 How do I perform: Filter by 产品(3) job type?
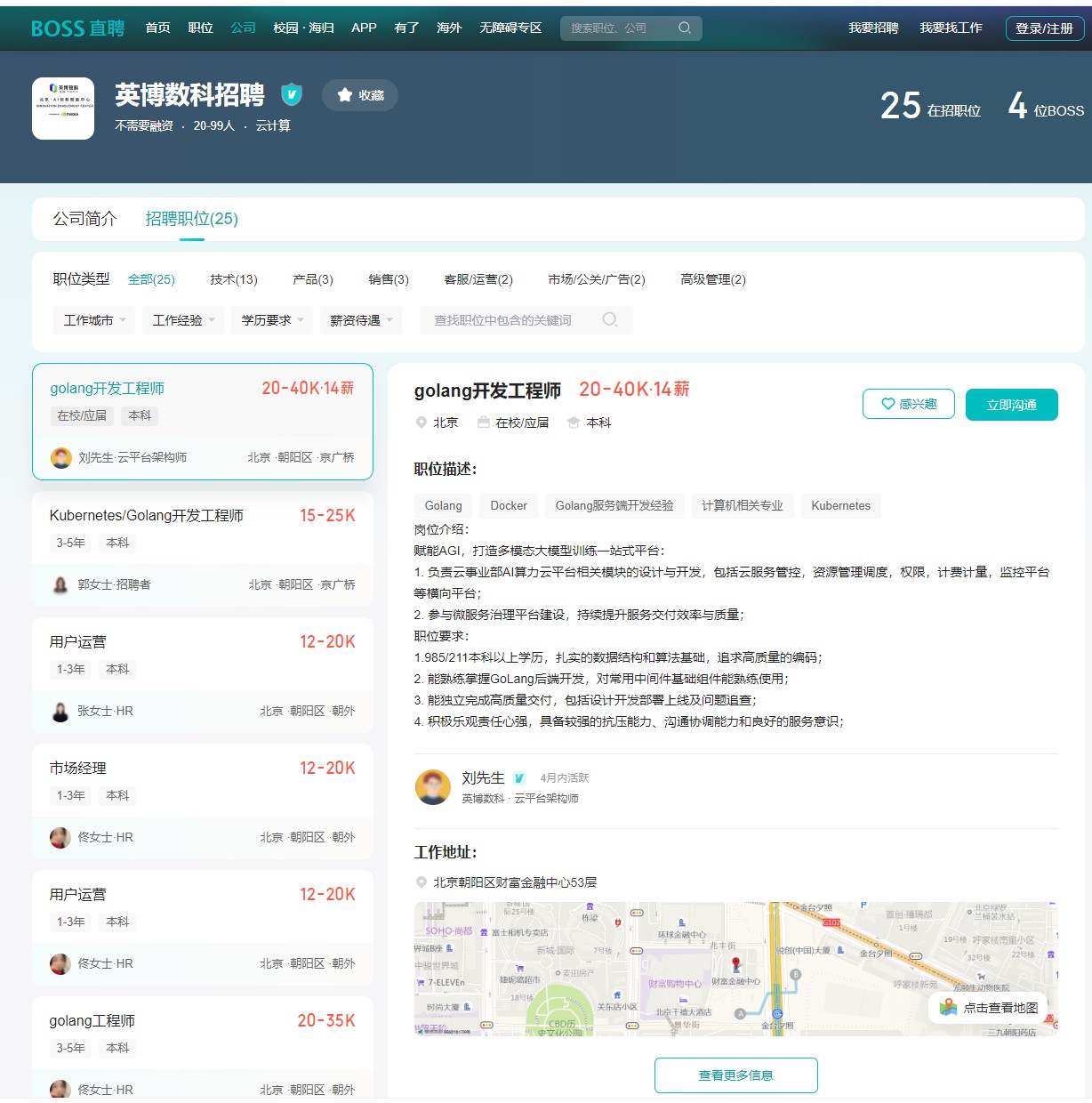(313, 279)
